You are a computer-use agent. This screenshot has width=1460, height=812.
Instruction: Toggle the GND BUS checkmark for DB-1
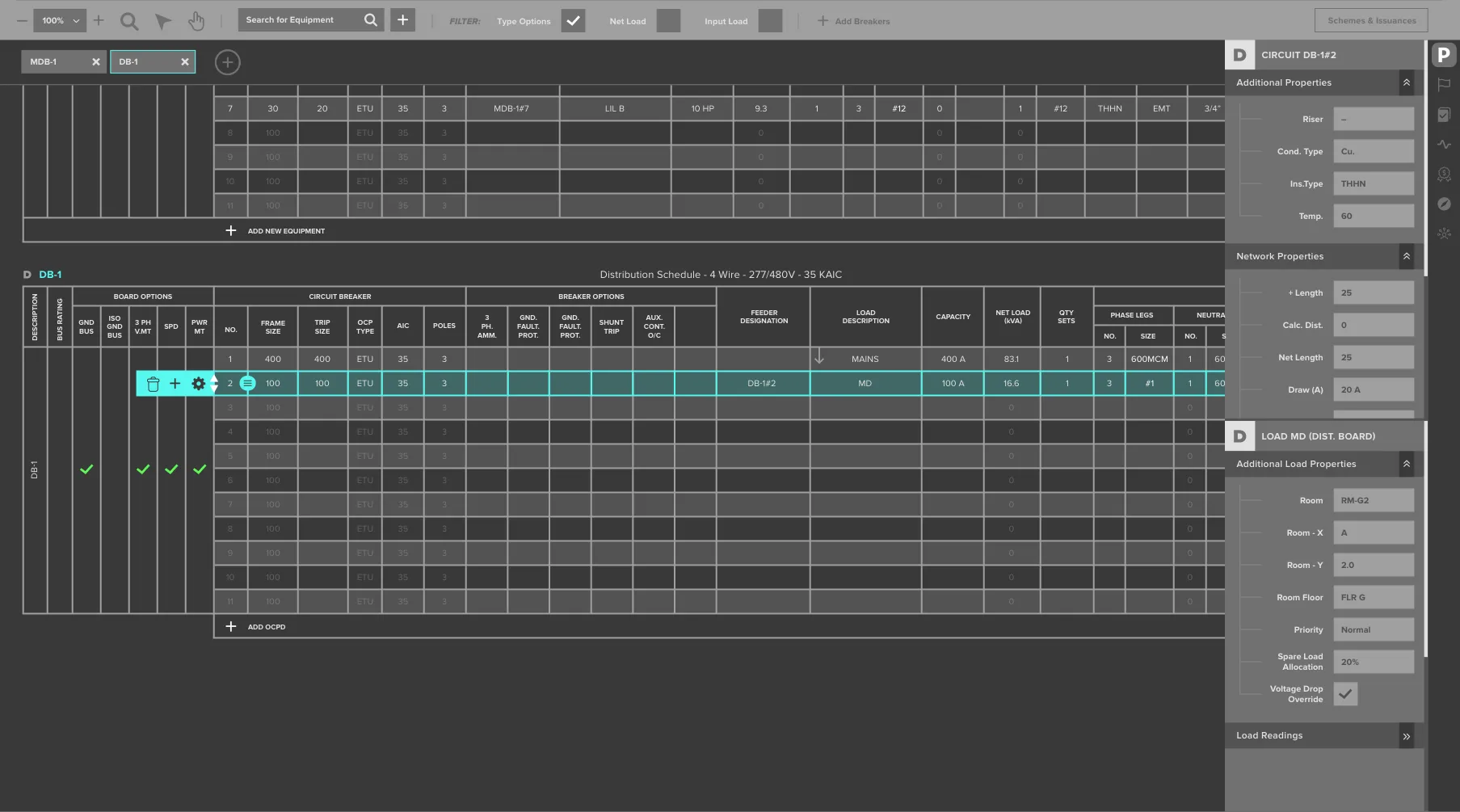pos(86,469)
